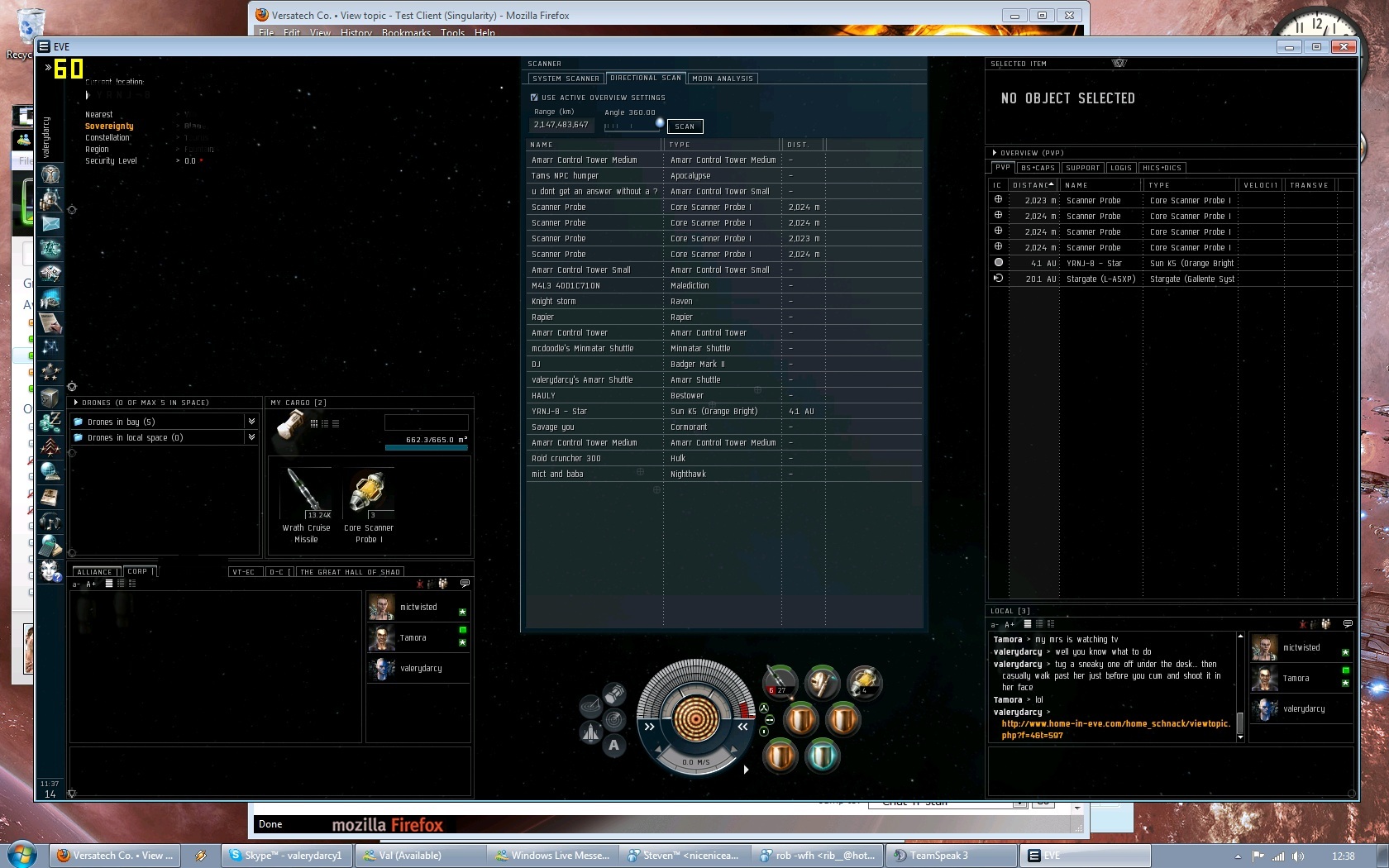Click the Scan button
This screenshot has width=1389, height=868.
coord(685,126)
